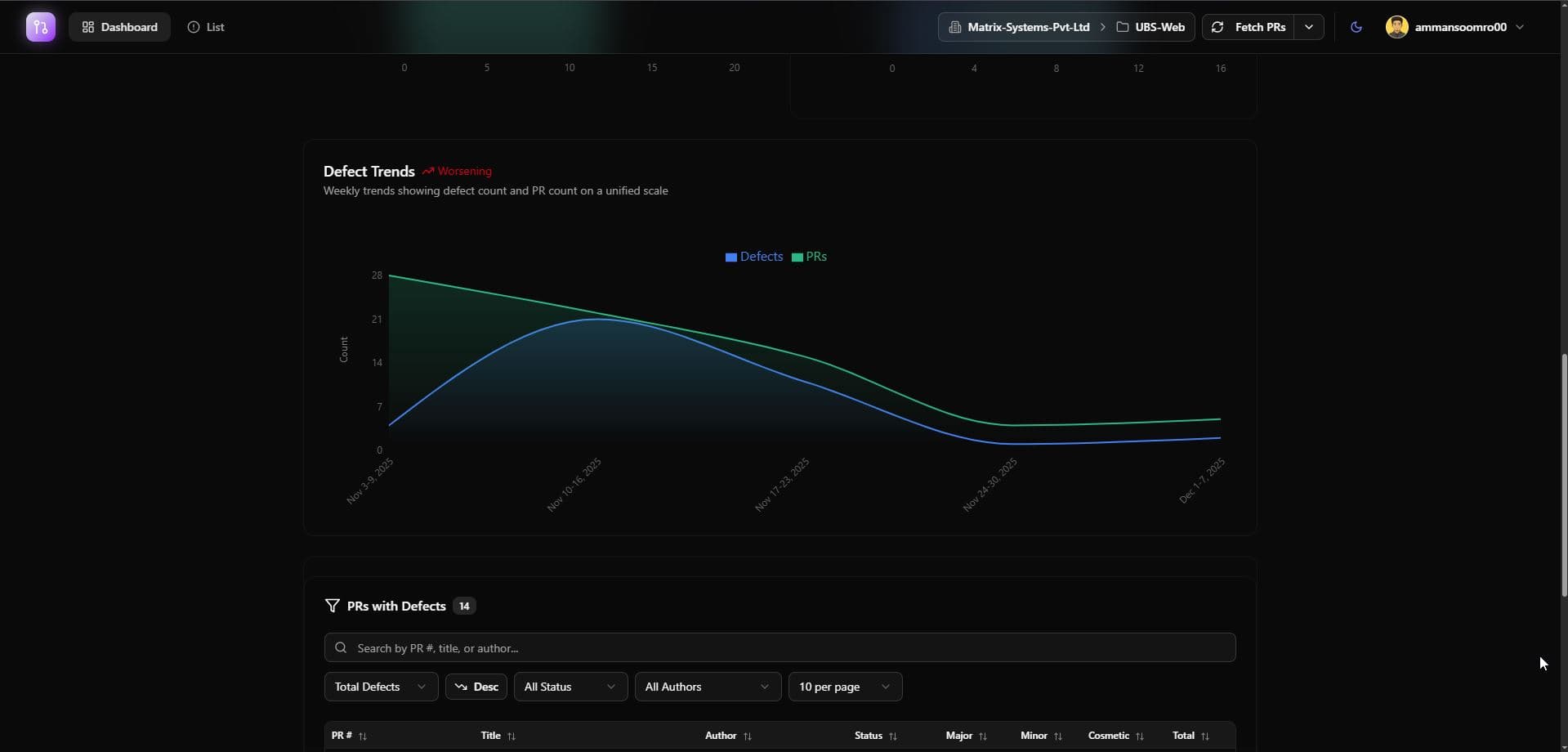
Task: Sort table by Title column
Action: (x=498, y=736)
